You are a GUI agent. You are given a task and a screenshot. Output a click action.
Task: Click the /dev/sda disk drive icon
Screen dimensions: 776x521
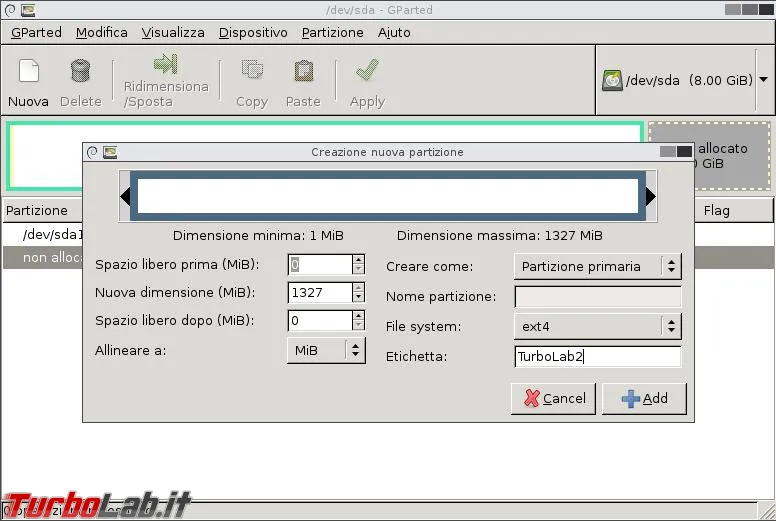click(612, 80)
